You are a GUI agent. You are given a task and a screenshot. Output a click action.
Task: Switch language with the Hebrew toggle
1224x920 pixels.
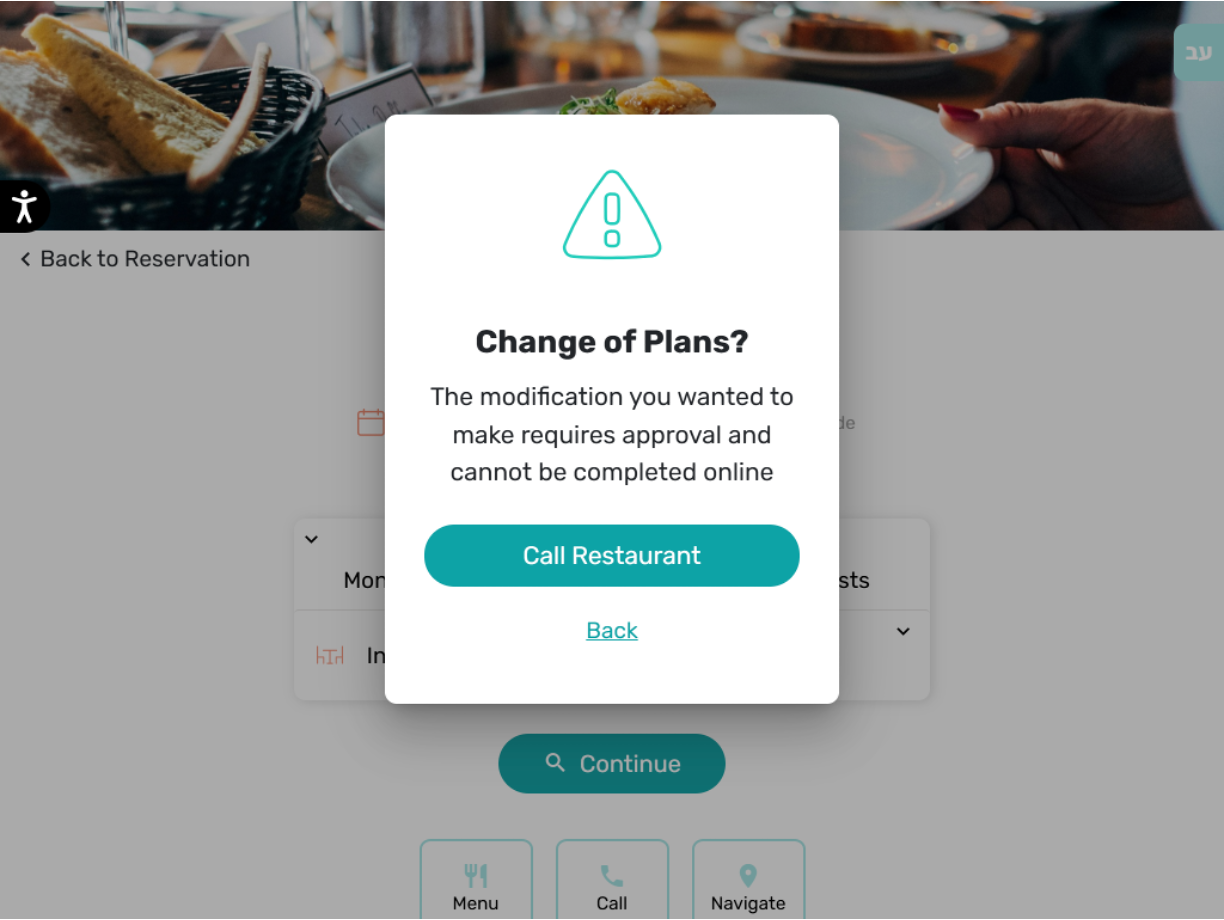tap(1198, 52)
